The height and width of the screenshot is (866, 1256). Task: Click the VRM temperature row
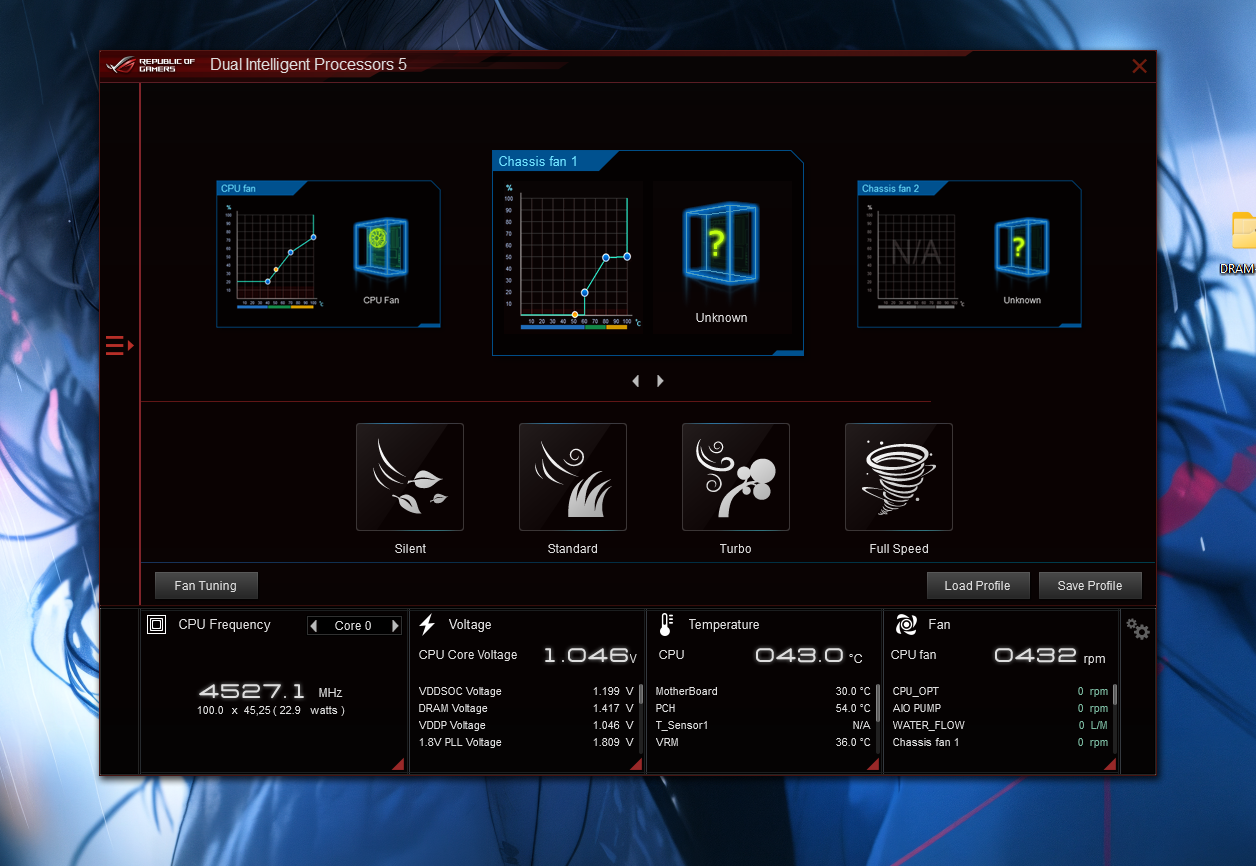coord(763,743)
